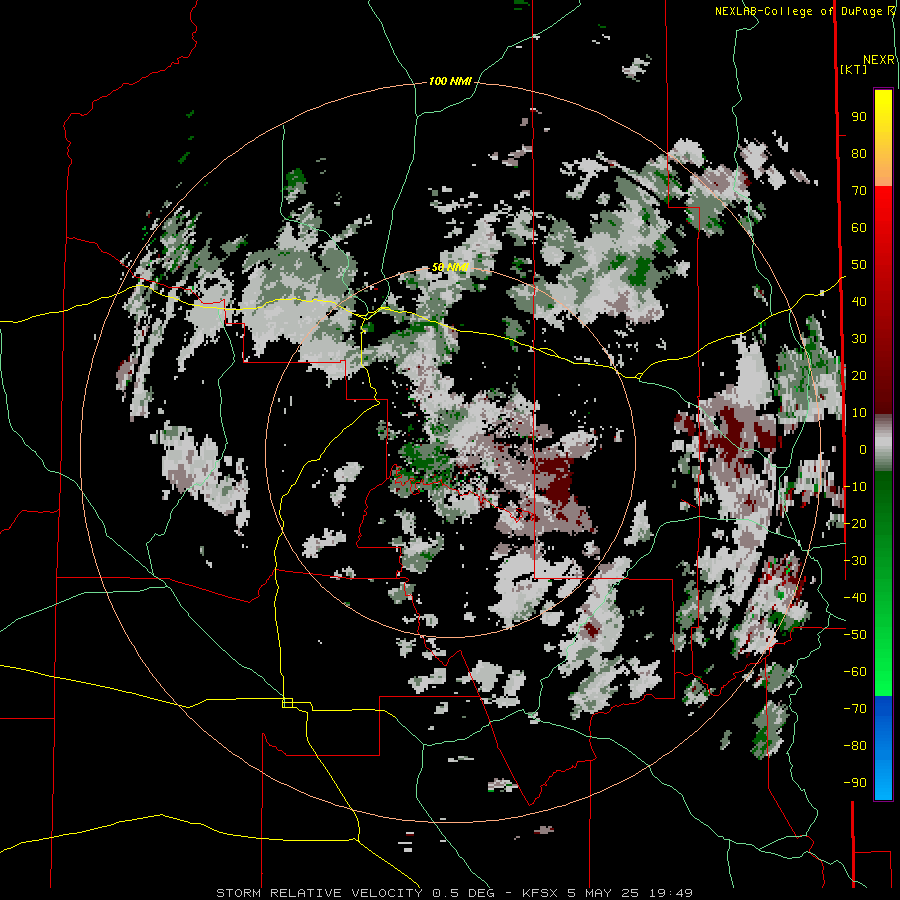
Task: Click the positive 60 scale label
Action: pyautogui.click(x=859, y=228)
